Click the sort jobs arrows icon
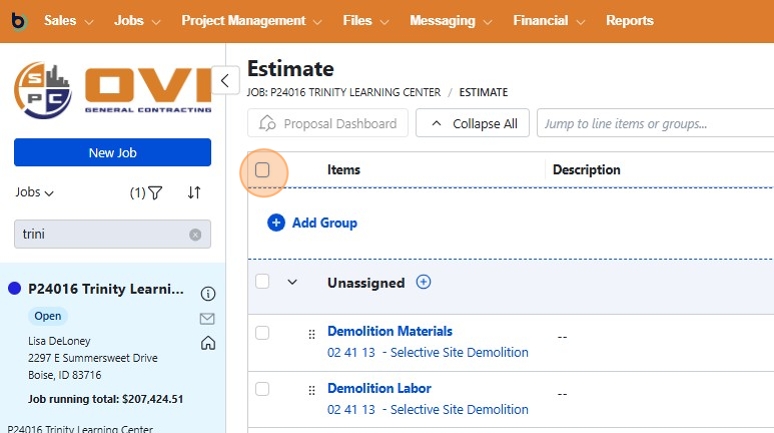 tap(194, 193)
